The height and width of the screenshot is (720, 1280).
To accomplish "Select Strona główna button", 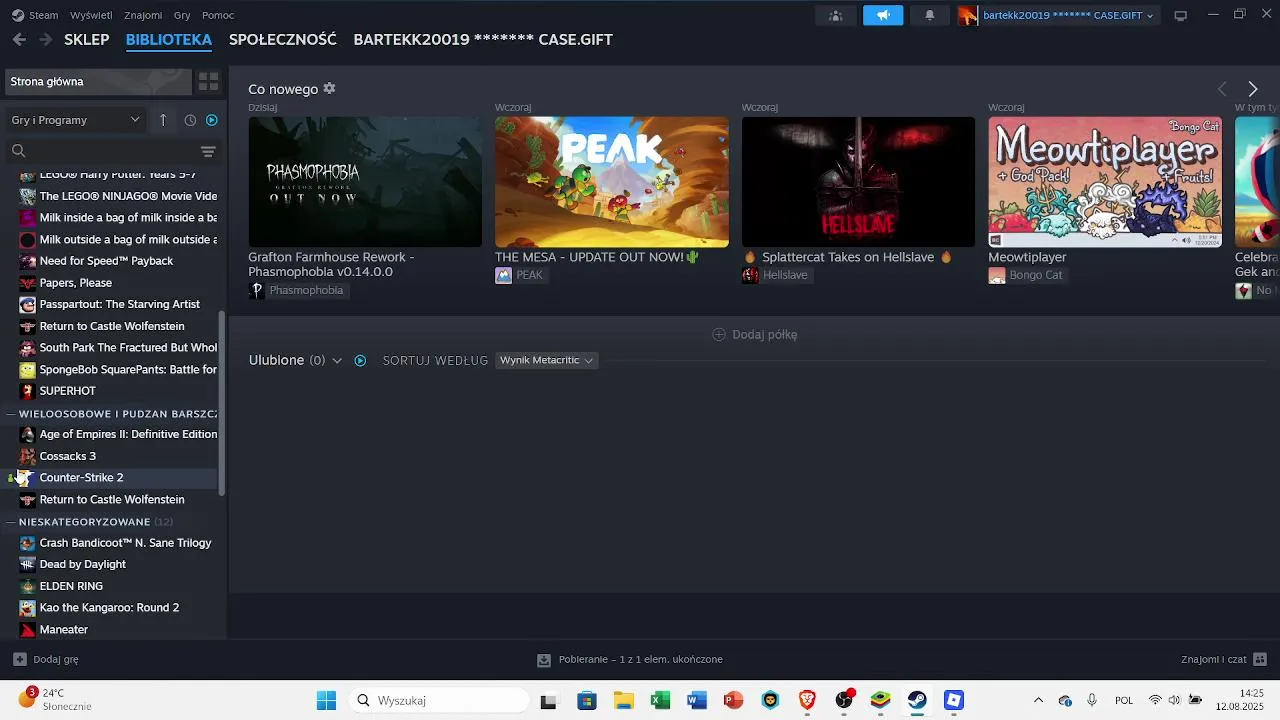I will pos(98,82).
